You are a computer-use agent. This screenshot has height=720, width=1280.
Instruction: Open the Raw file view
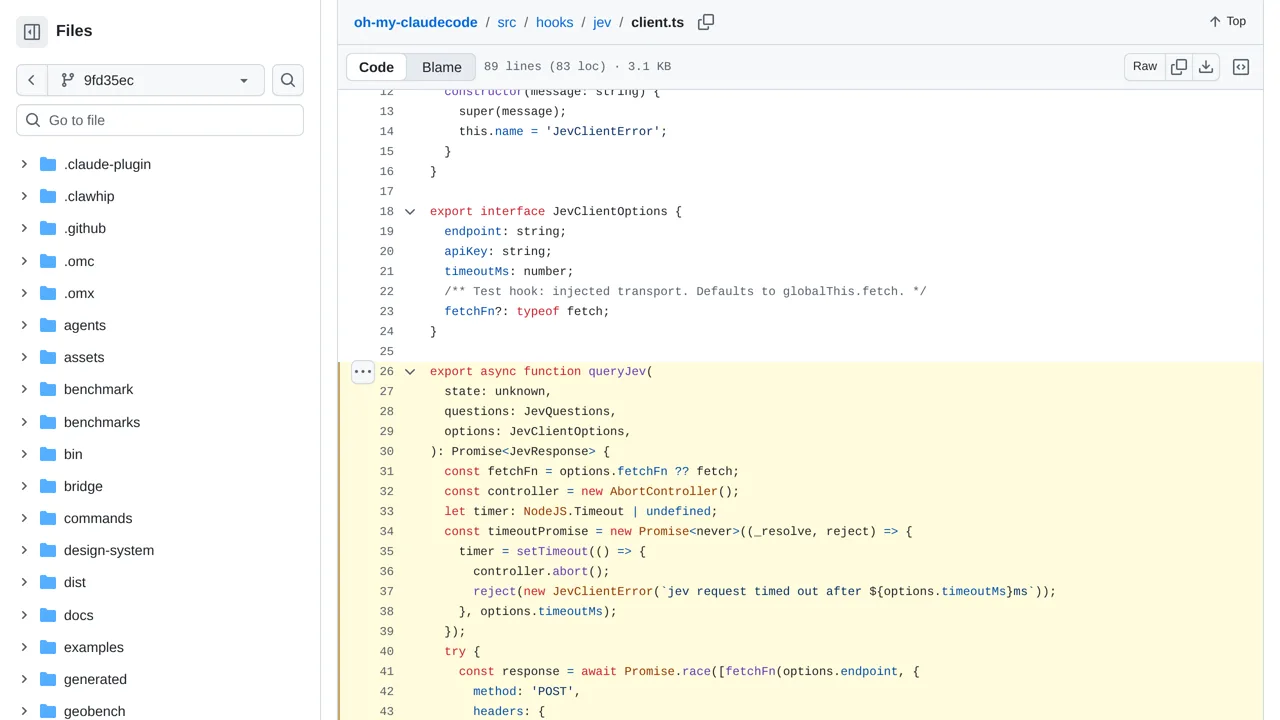tap(1145, 67)
